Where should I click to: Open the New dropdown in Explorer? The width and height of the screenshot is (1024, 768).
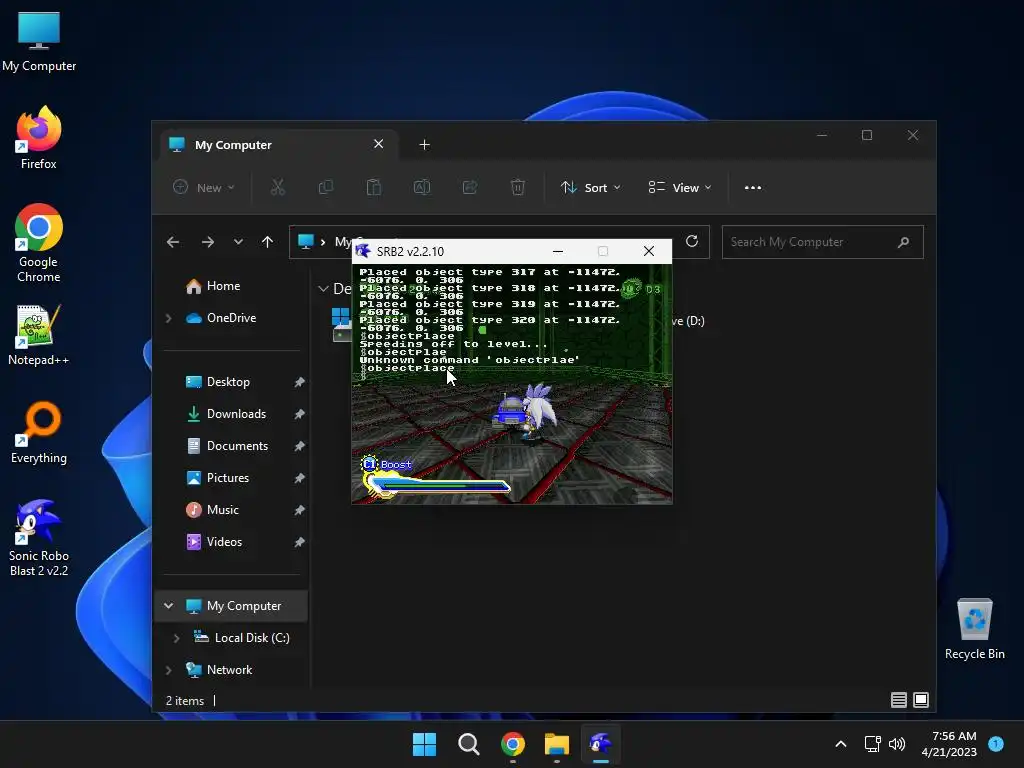point(204,187)
